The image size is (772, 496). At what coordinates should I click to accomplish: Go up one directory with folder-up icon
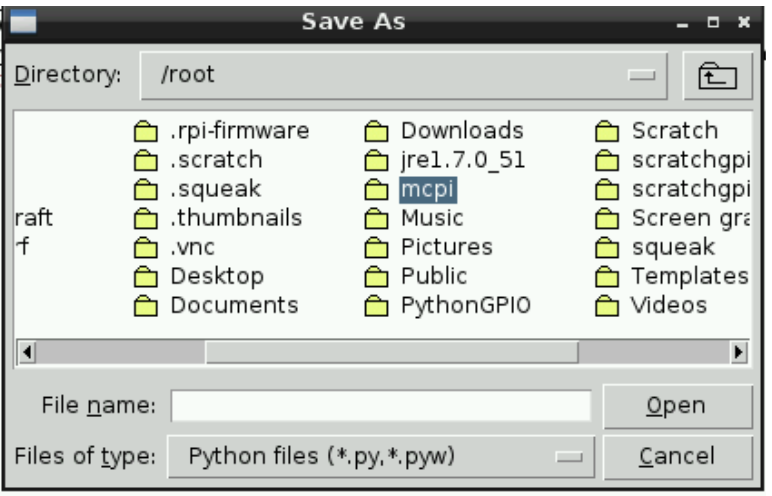[718, 76]
